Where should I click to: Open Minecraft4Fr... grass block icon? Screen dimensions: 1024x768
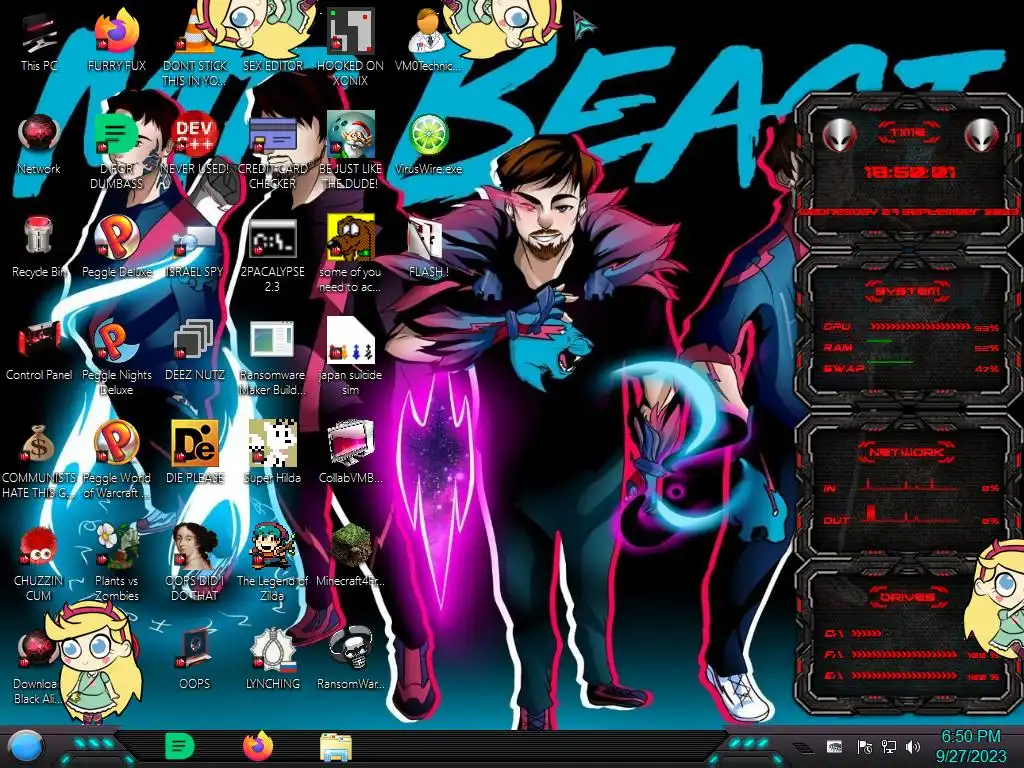click(350, 553)
